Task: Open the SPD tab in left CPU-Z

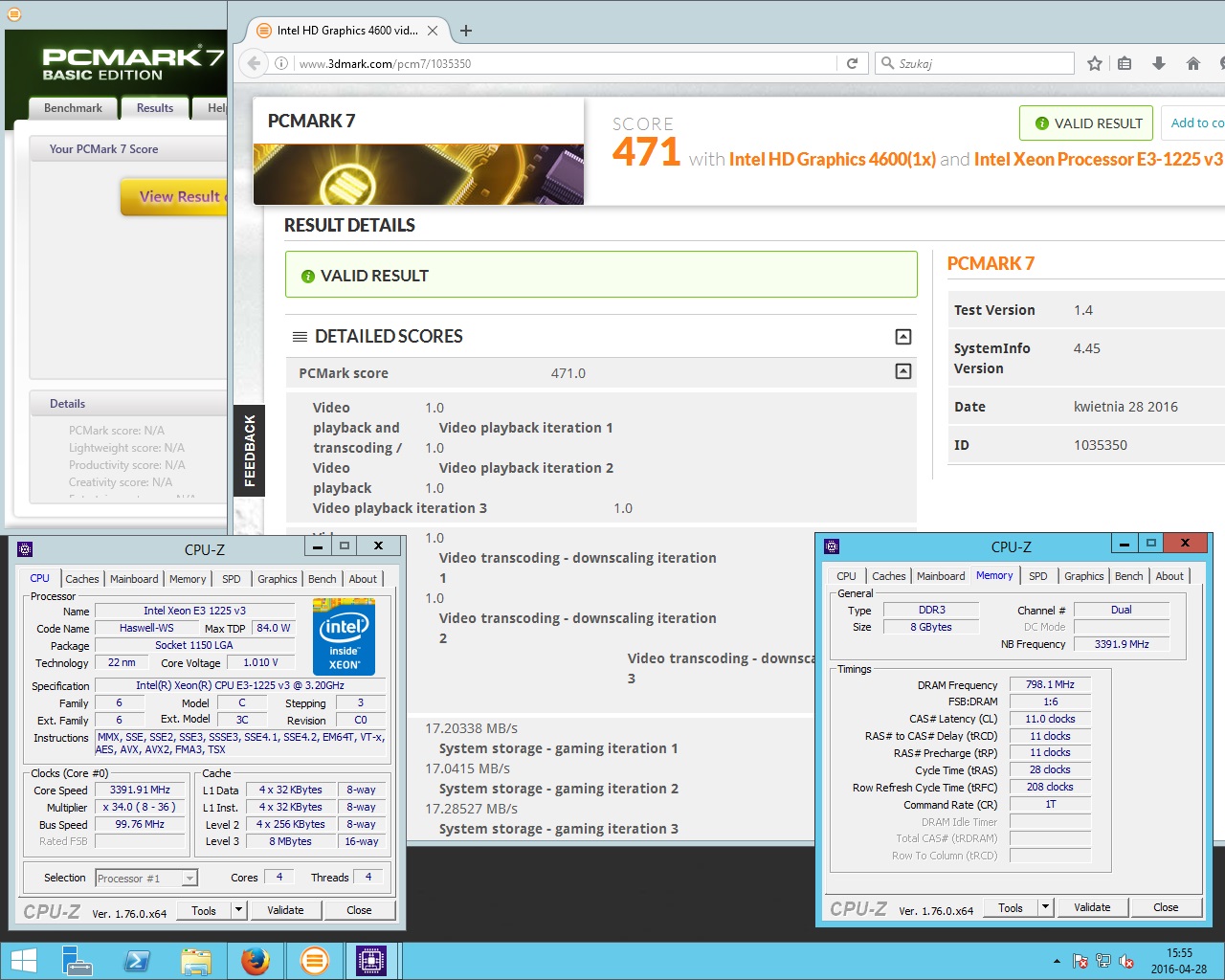Action: [232, 579]
